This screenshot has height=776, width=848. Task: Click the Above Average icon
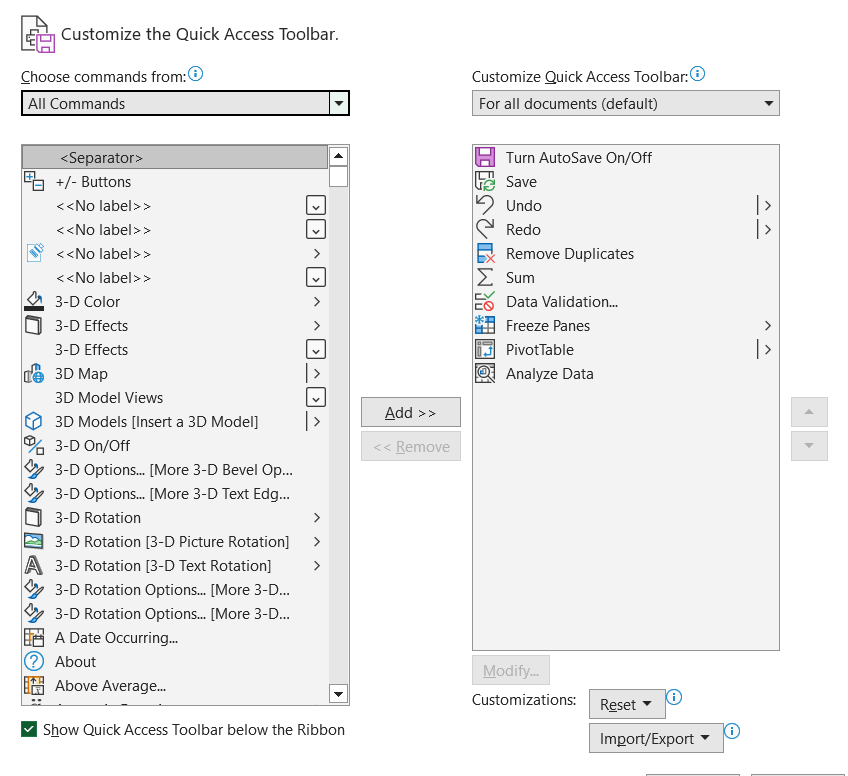pyautogui.click(x=34, y=685)
